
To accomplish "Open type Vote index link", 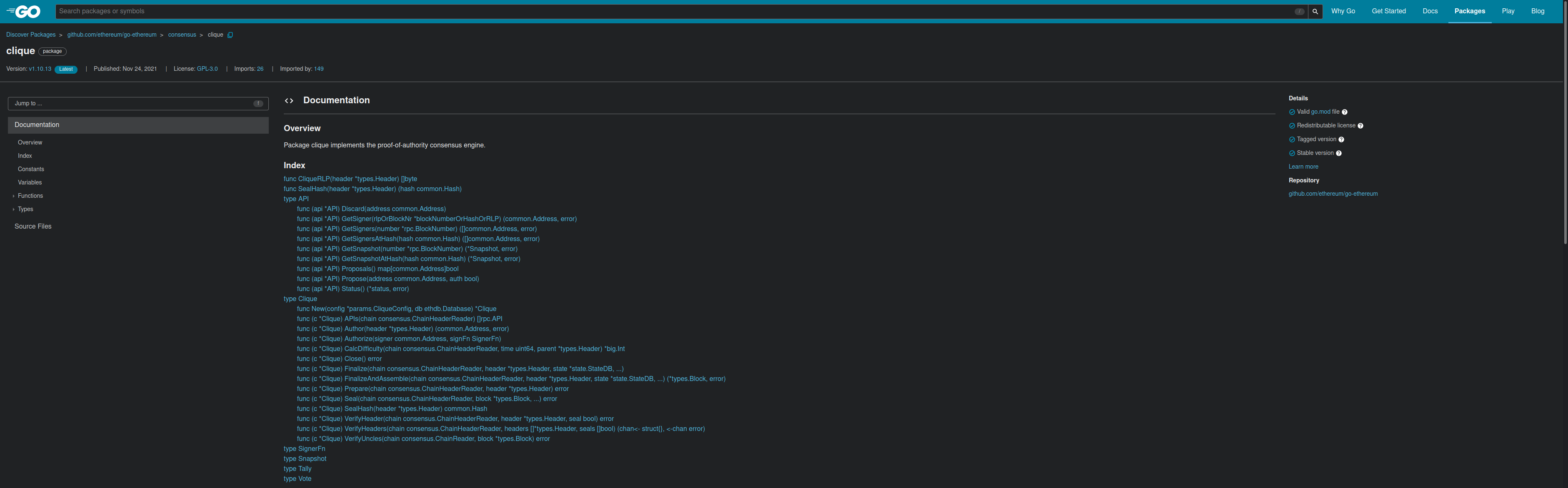I will [298, 479].
